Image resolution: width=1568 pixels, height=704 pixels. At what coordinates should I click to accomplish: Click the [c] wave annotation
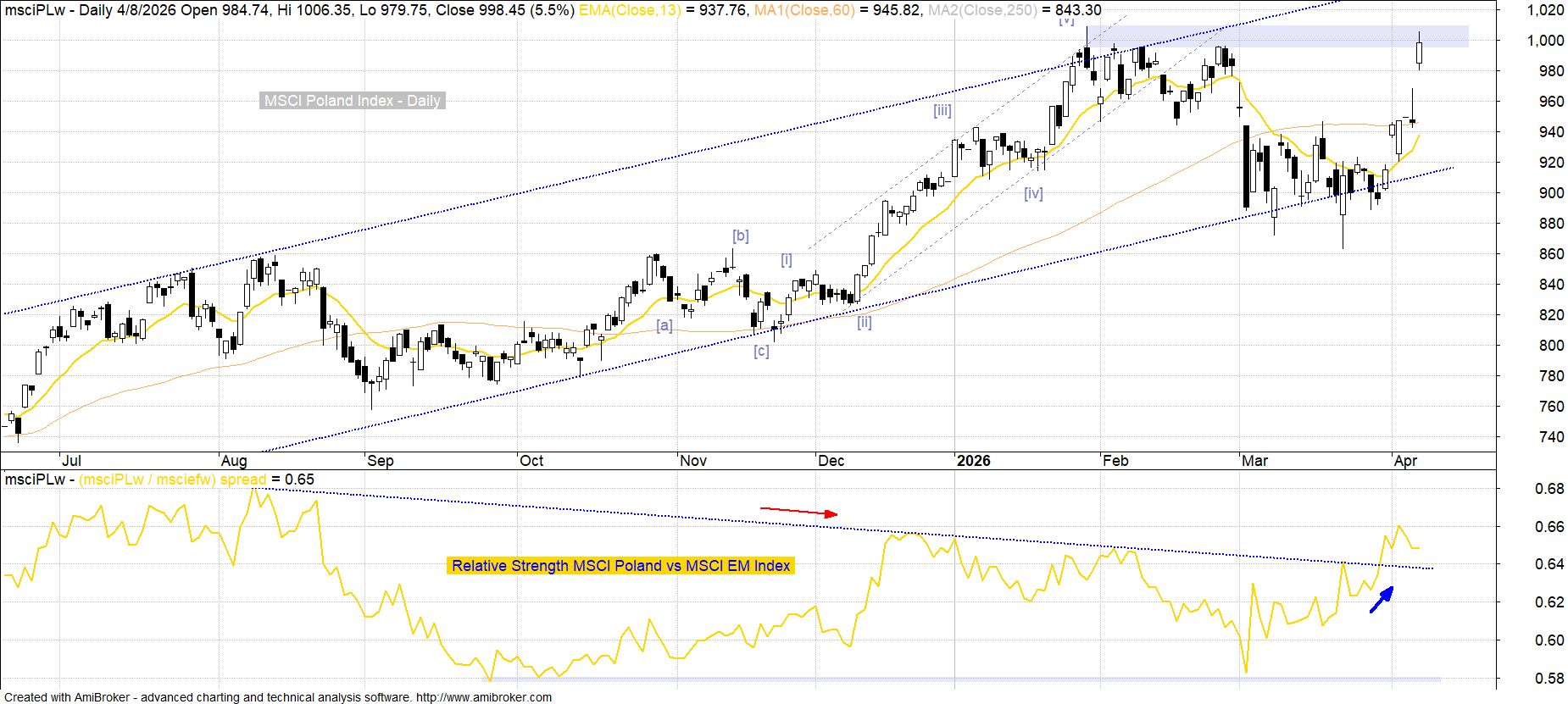click(x=761, y=351)
